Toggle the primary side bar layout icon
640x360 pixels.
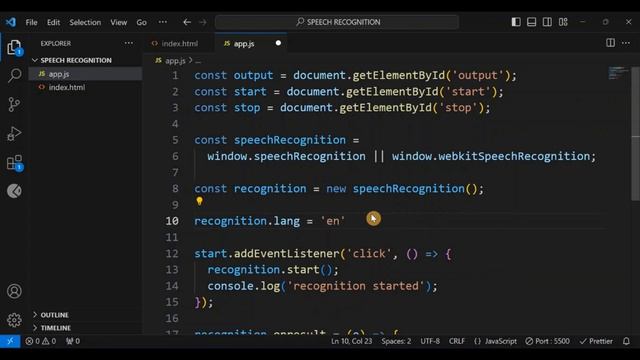click(x=516, y=22)
